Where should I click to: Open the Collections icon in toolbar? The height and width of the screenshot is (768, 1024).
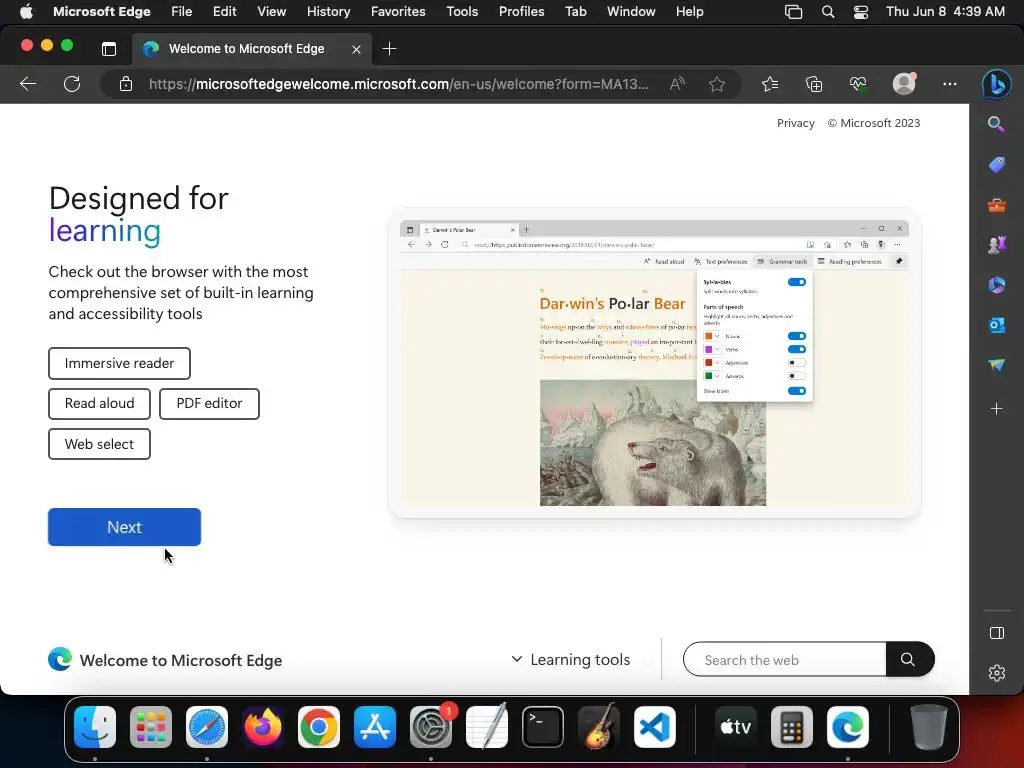coord(814,84)
